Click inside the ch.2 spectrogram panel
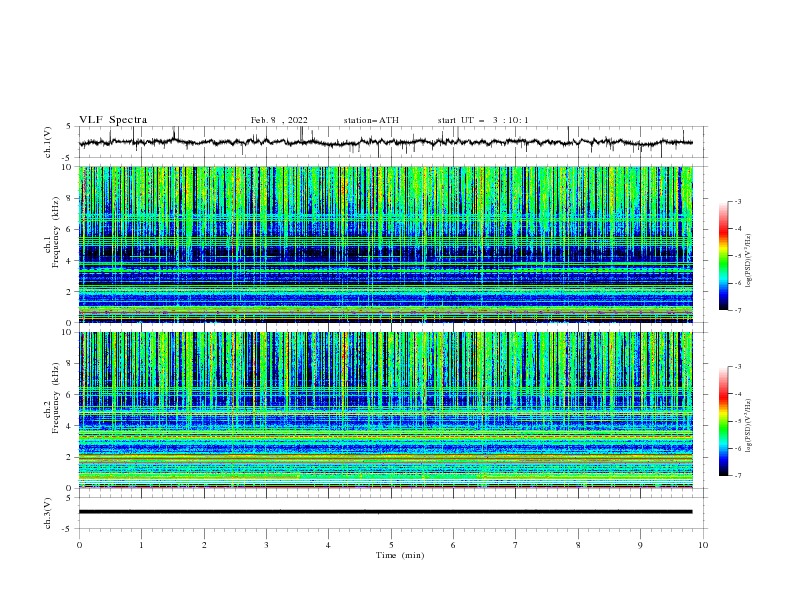 click(386, 410)
